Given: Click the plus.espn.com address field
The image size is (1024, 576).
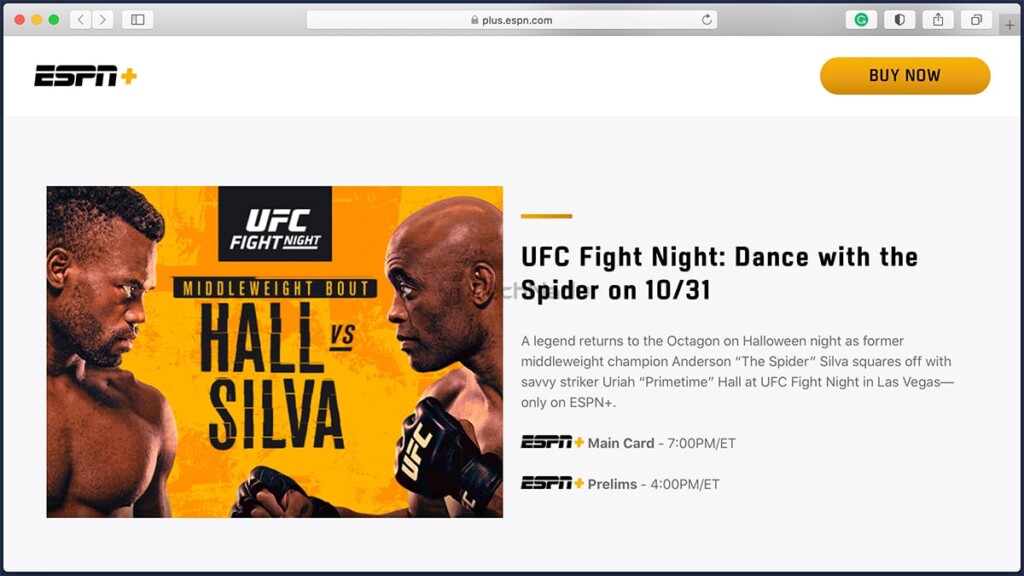Looking at the screenshot, I should [512, 20].
